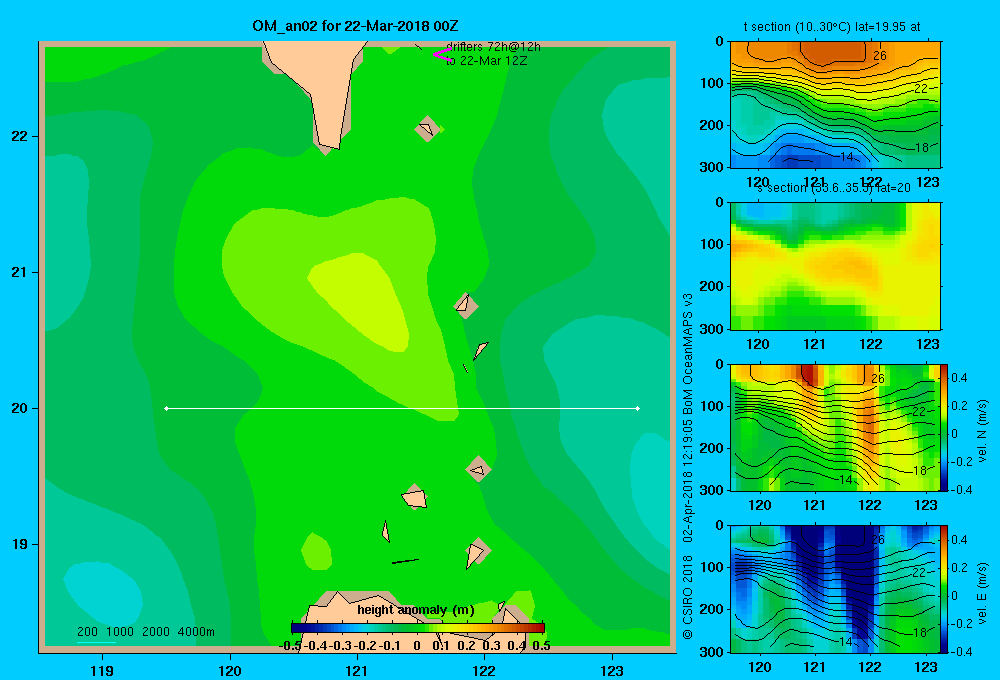Click the latitude 19 label on main map

pos(20,544)
